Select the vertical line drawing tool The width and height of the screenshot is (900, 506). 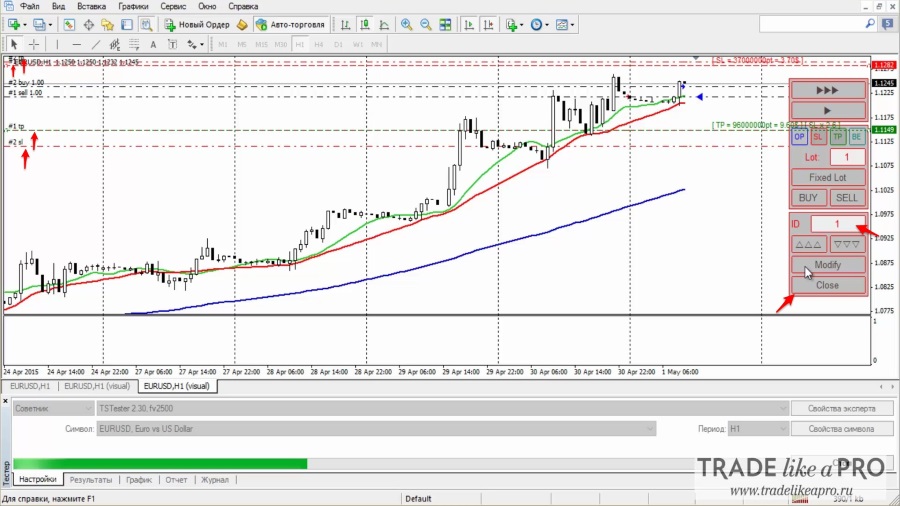[57, 44]
